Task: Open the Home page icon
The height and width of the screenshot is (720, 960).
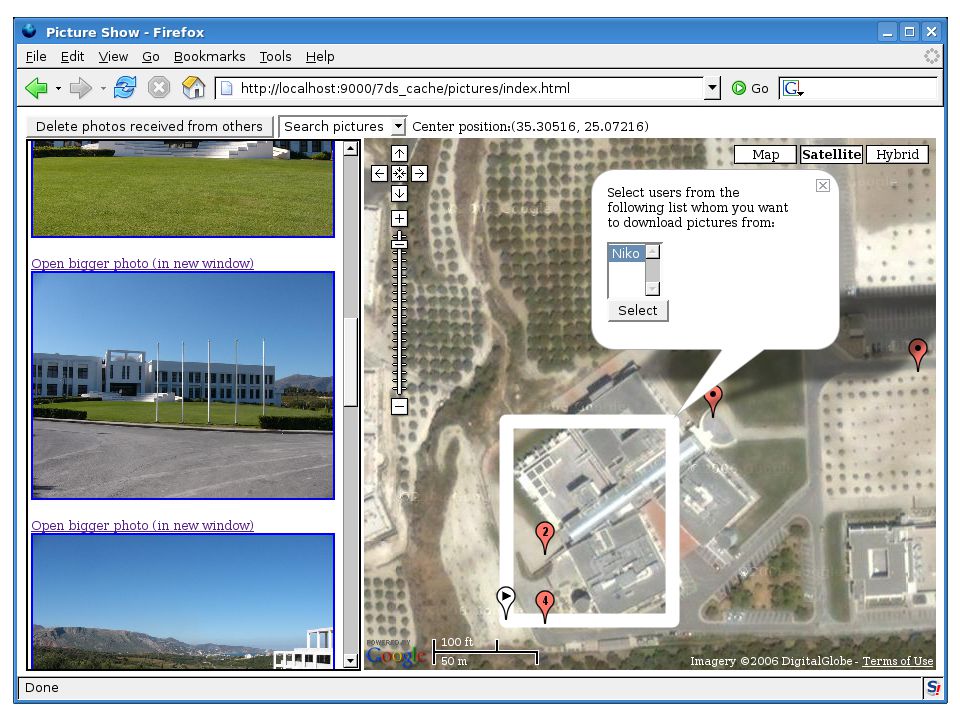Action: [193, 88]
